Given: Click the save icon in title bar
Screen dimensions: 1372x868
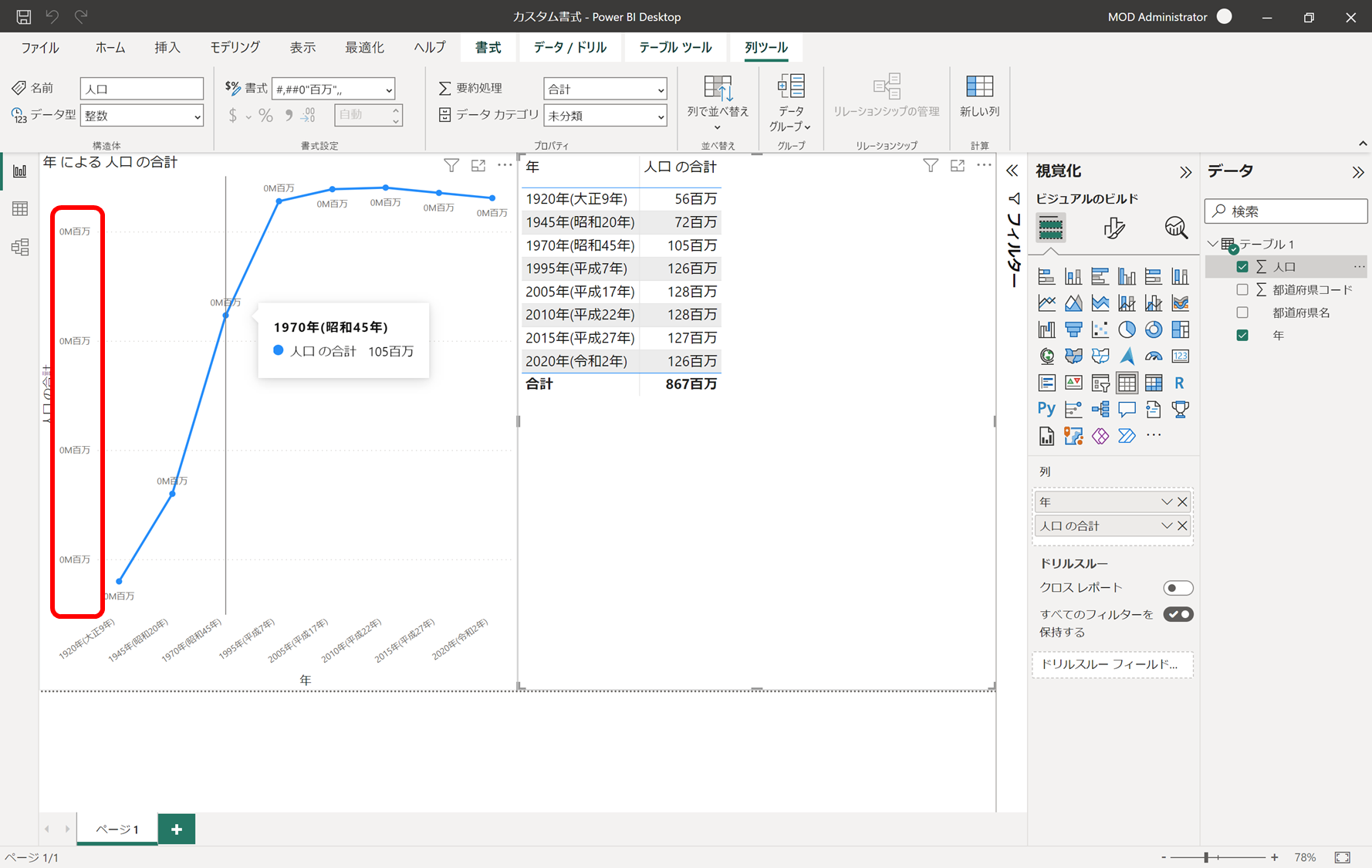Looking at the screenshot, I should pyautogui.click(x=24, y=16).
